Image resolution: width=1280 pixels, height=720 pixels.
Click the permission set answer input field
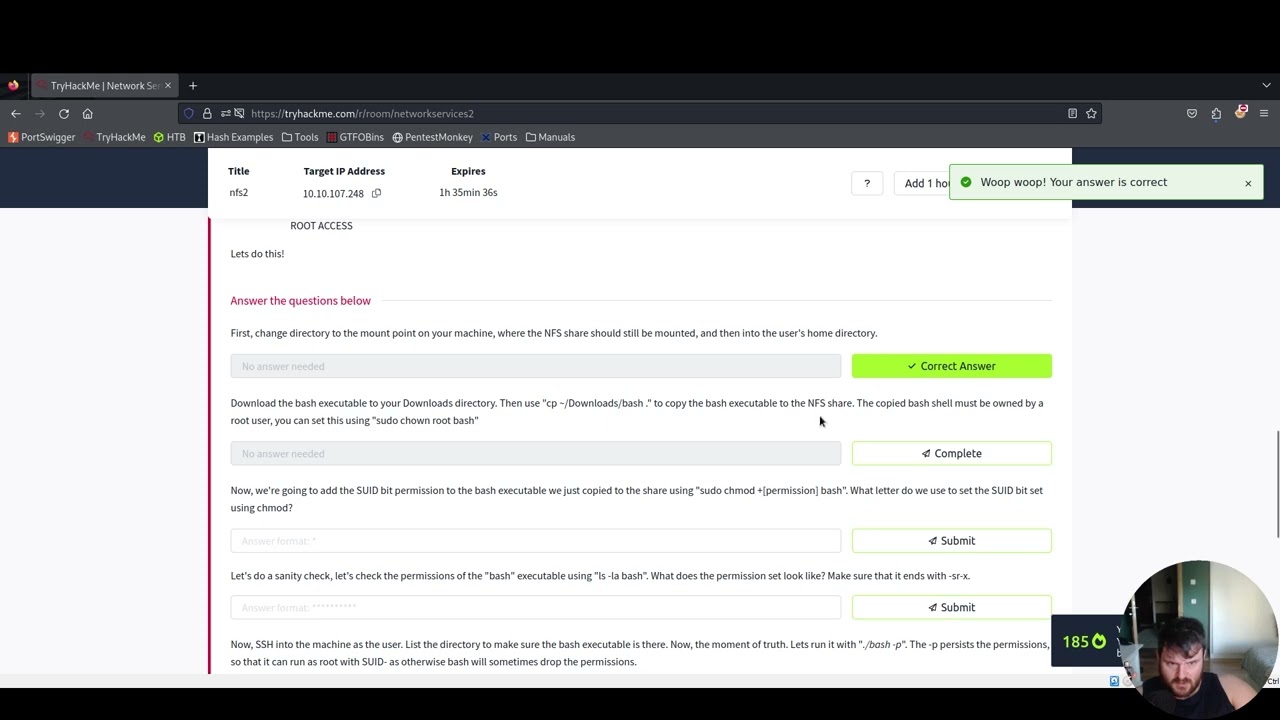536,608
